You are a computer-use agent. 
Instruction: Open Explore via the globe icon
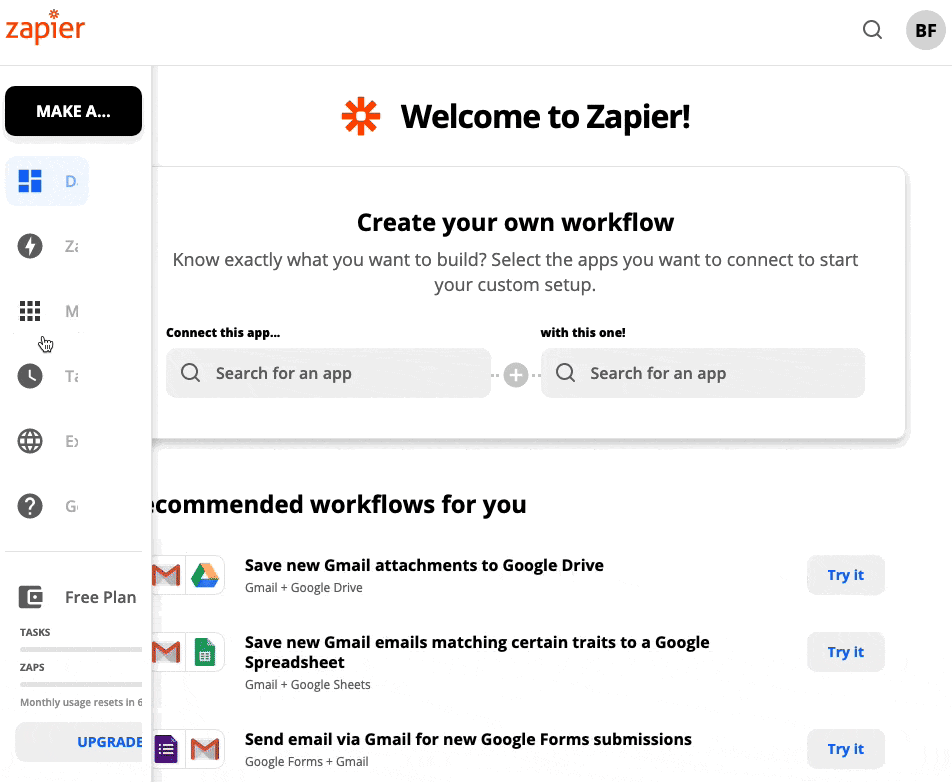31,441
